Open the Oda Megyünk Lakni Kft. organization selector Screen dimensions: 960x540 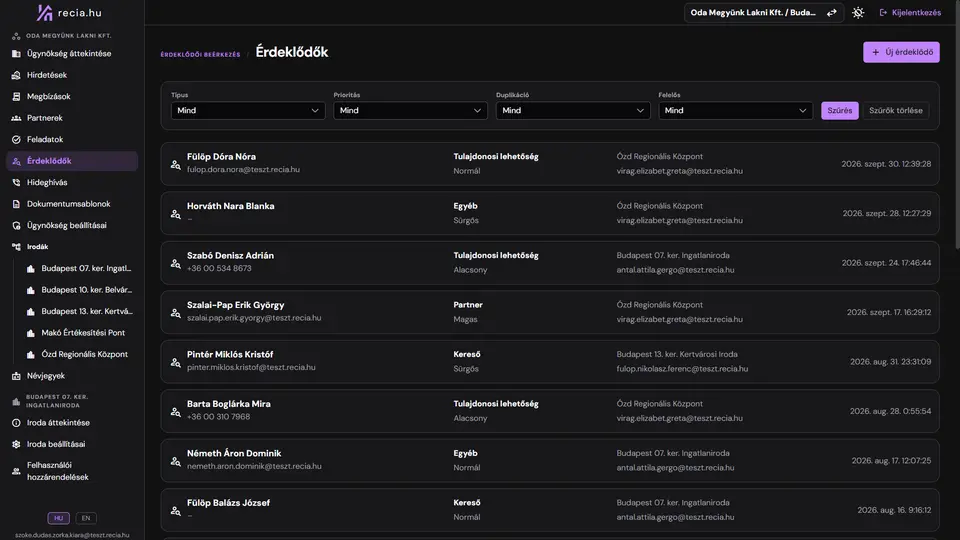[763, 13]
